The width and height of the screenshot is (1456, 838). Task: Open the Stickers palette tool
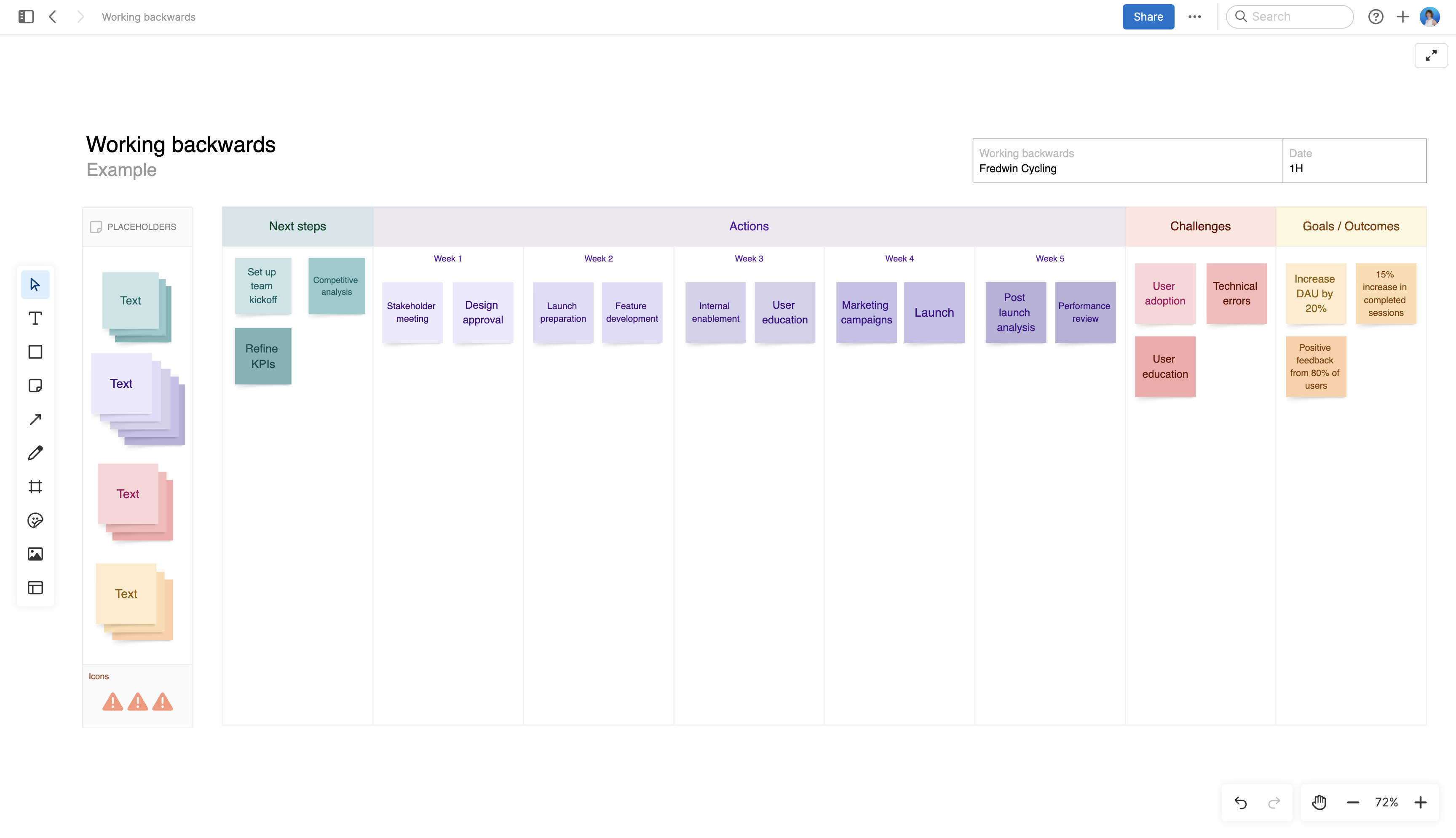click(35, 520)
